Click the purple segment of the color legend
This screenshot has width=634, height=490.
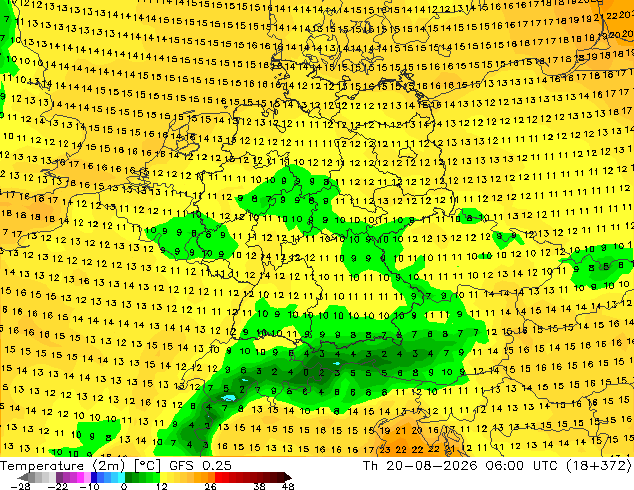[x=73, y=477]
